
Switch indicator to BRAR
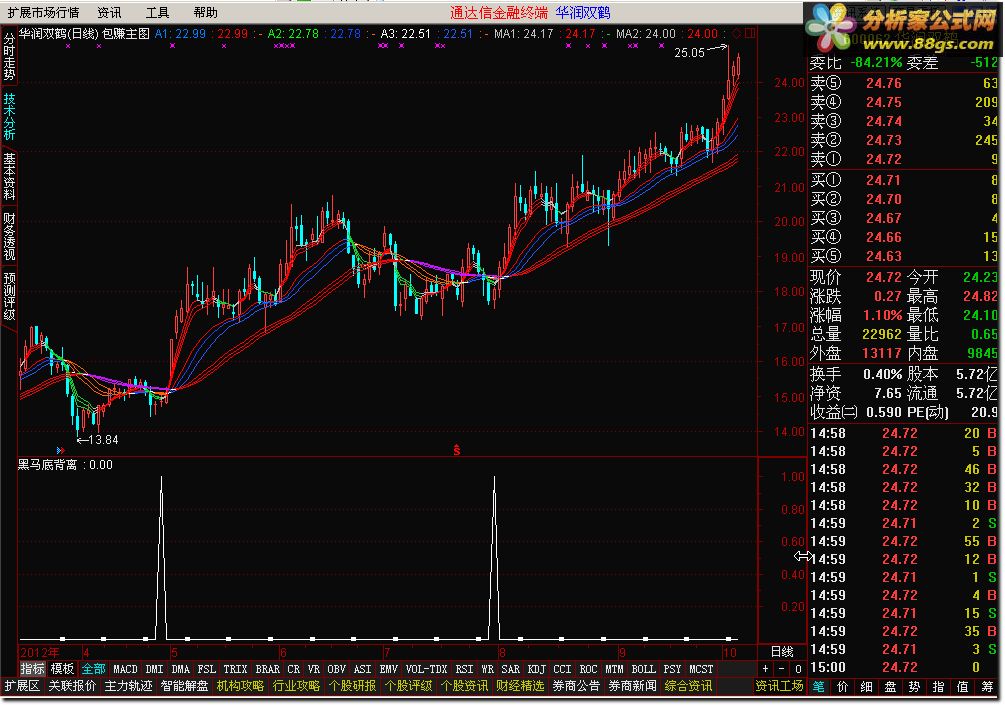(x=267, y=668)
